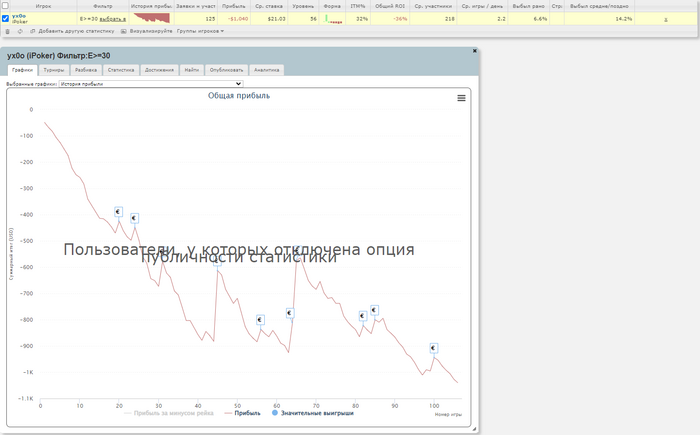Sort by the Фильтр column header
The height and width of the screenshot is (435, 700).
coord(103,6)
